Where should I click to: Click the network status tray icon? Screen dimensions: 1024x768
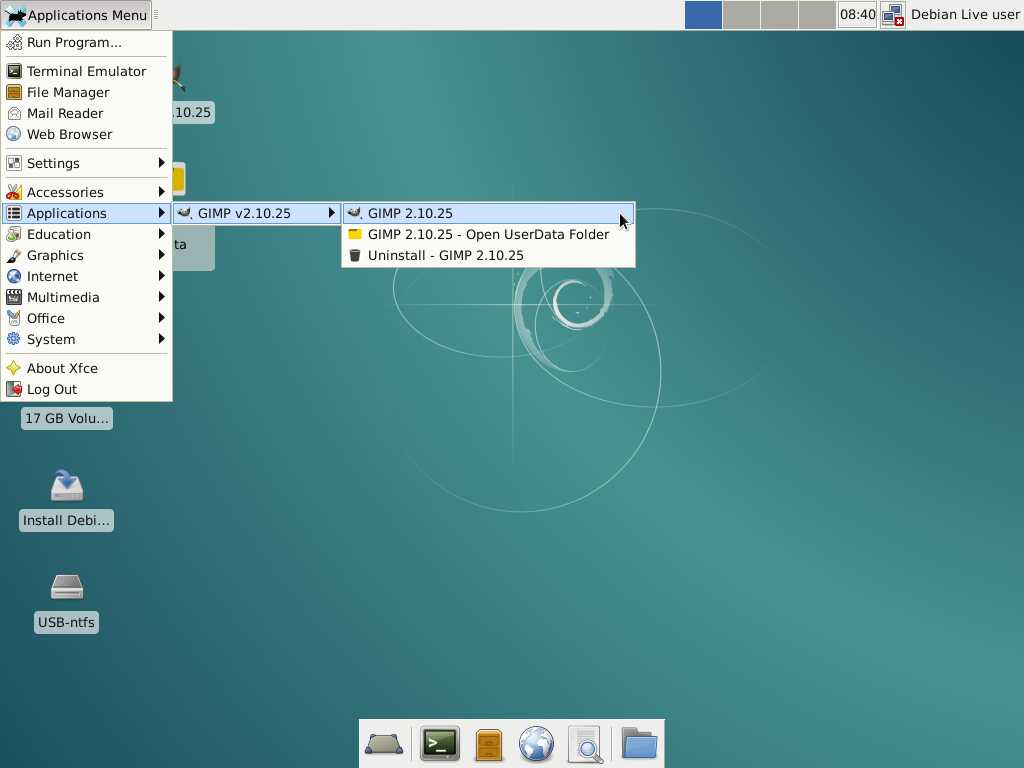892,15
